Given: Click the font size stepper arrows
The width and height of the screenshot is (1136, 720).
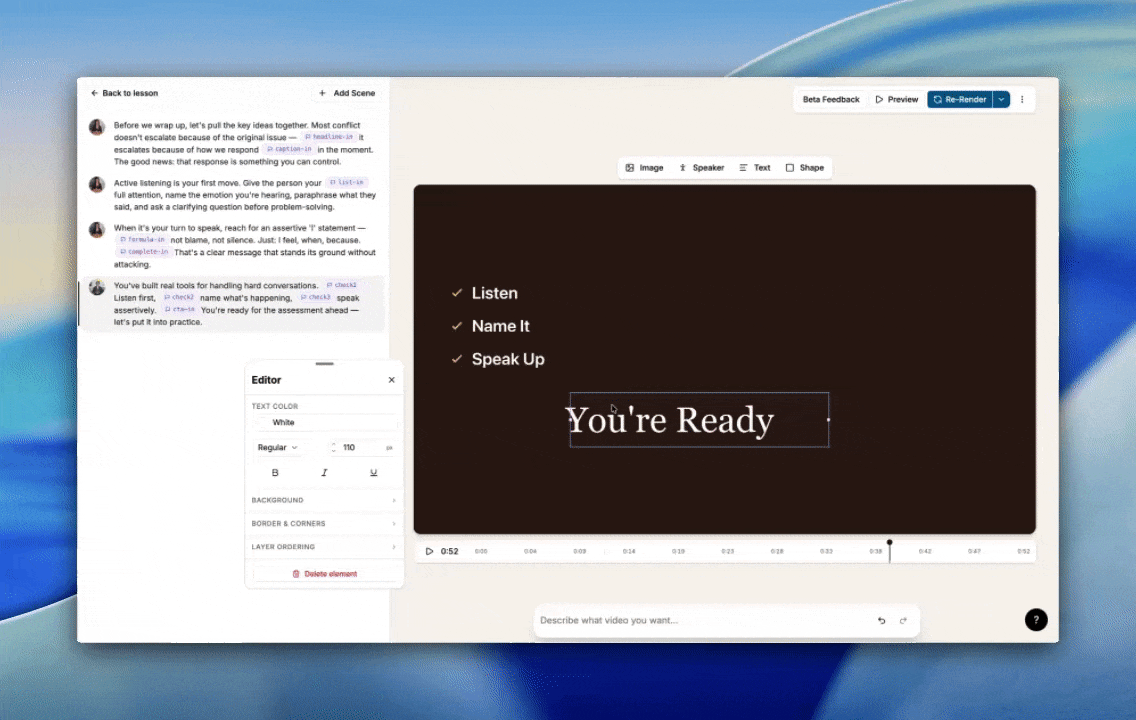Looking at the screenshot, I should [x=333, y=448].
